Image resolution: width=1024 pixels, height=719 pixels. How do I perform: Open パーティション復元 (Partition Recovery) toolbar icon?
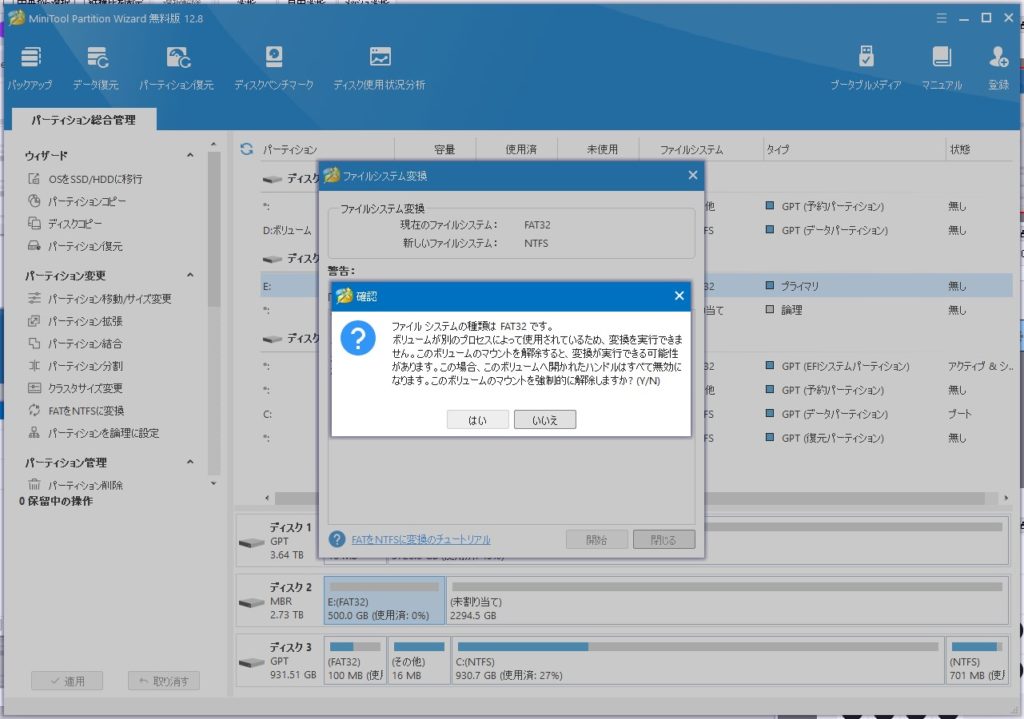(176, 67)
